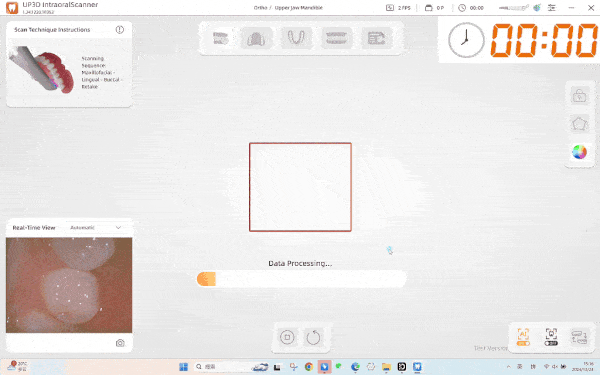The width and height of the screenshot is (600, 375).
Task: Click the frame count 0 P icon
Action: 429,8
